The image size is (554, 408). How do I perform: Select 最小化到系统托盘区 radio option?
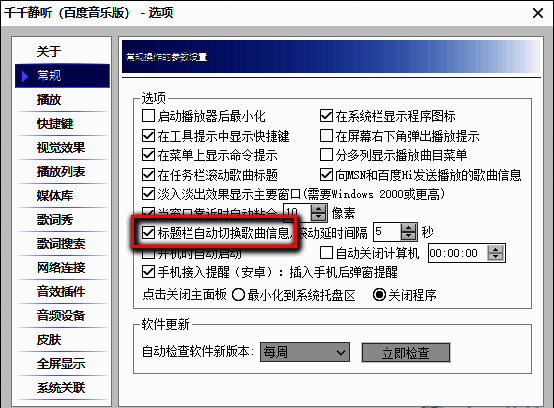pos(238,295)
